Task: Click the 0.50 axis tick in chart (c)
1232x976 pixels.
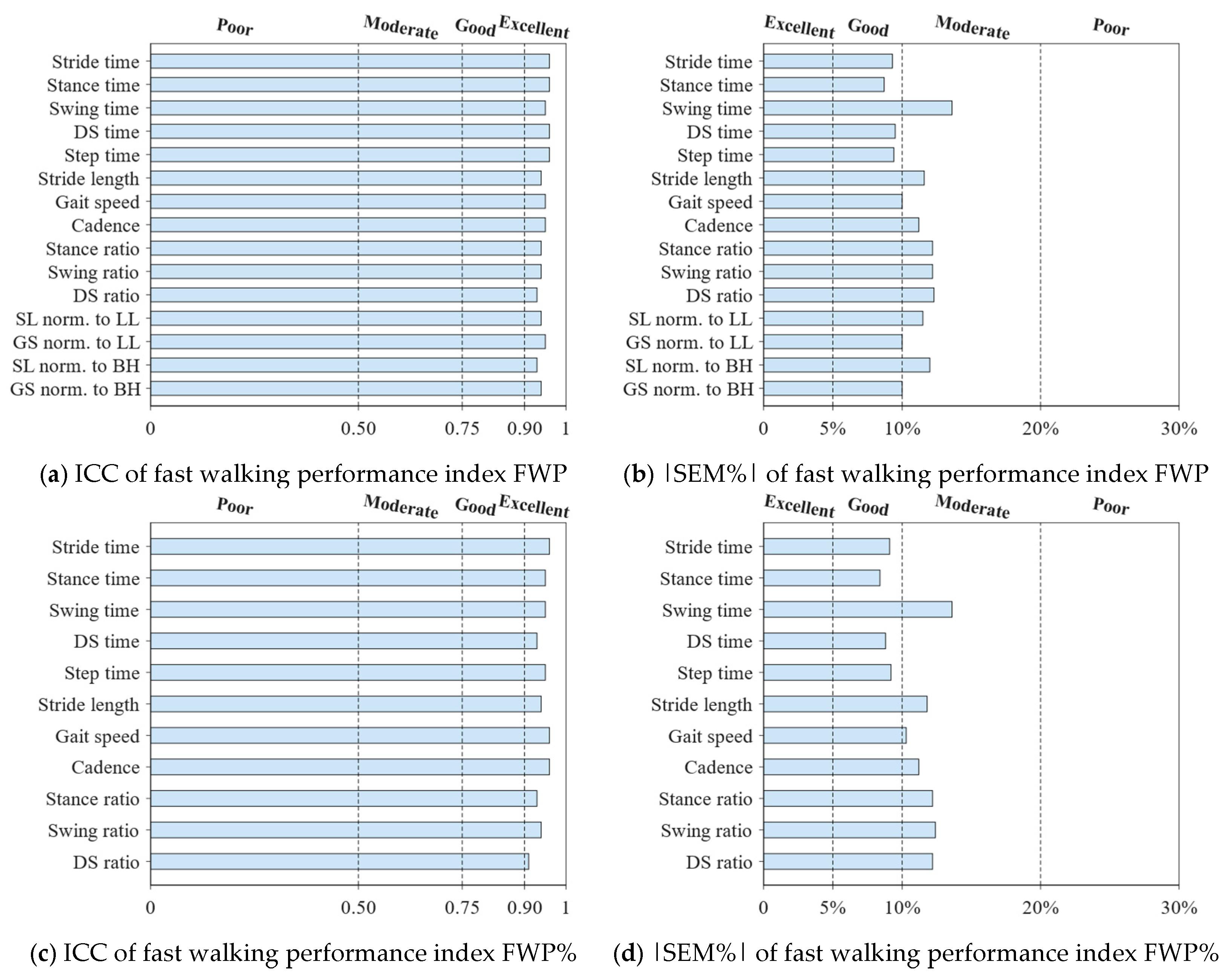Action: pyautogui.click(x=358, y=907)
